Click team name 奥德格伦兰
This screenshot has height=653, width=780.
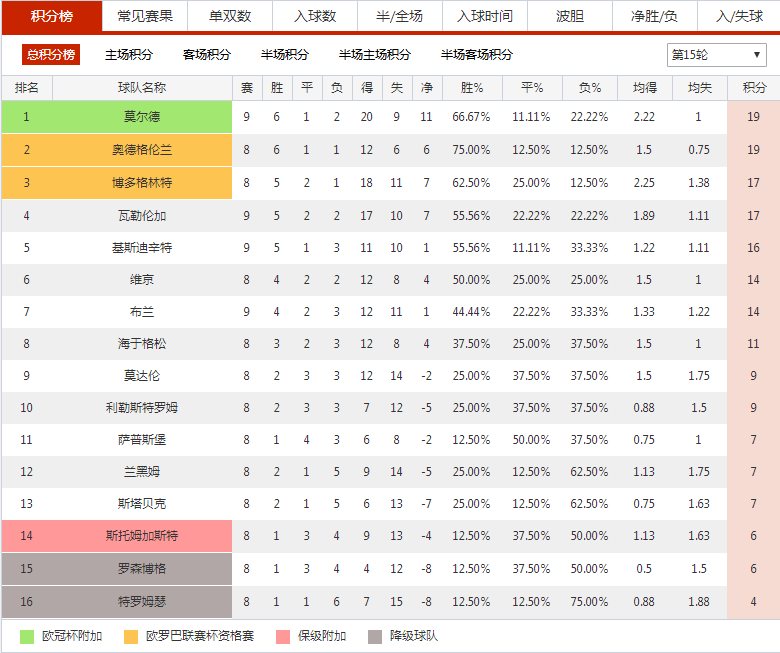click(142, 150)
